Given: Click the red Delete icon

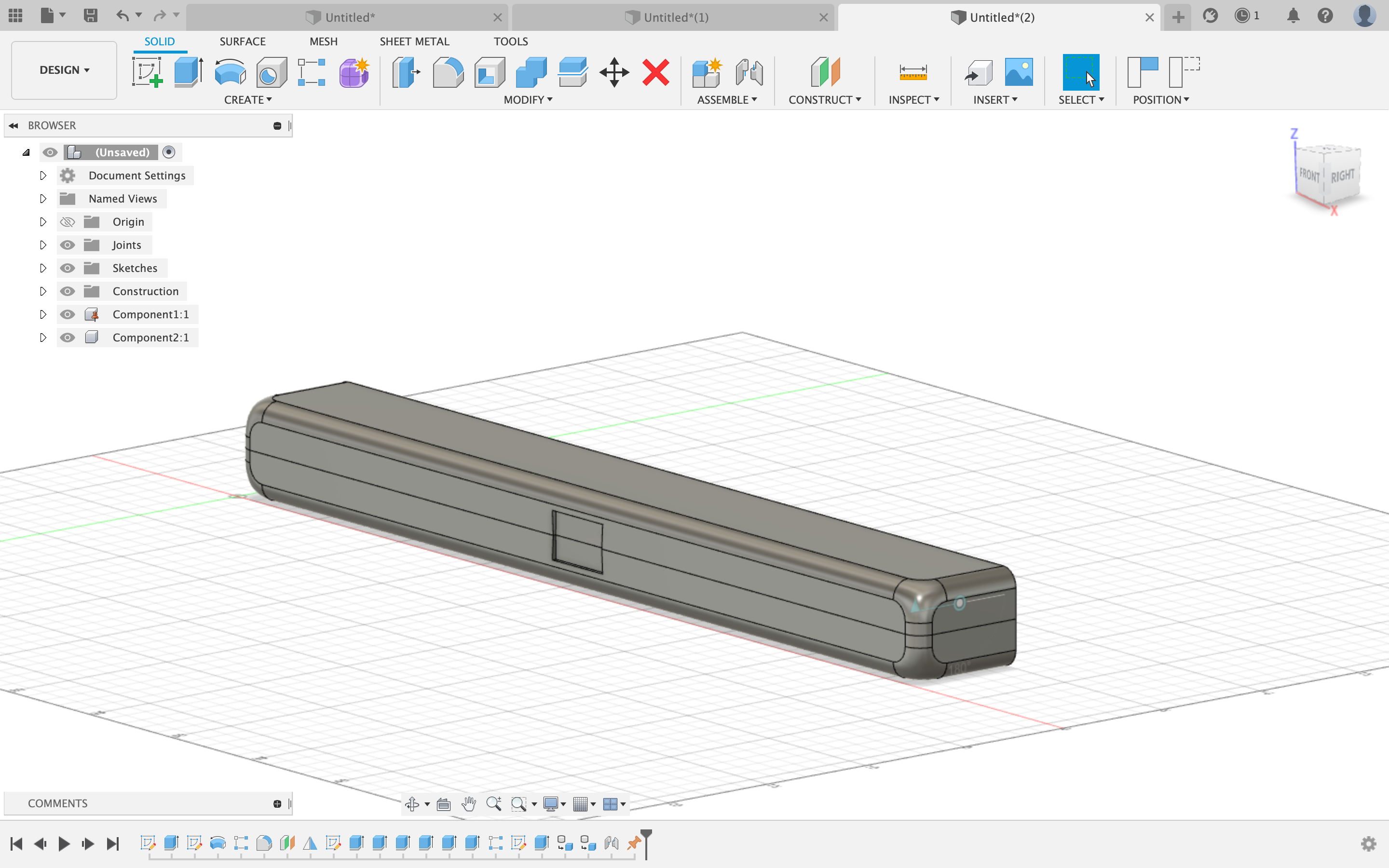Looking at the screenshot, I should tap(655, 72).
